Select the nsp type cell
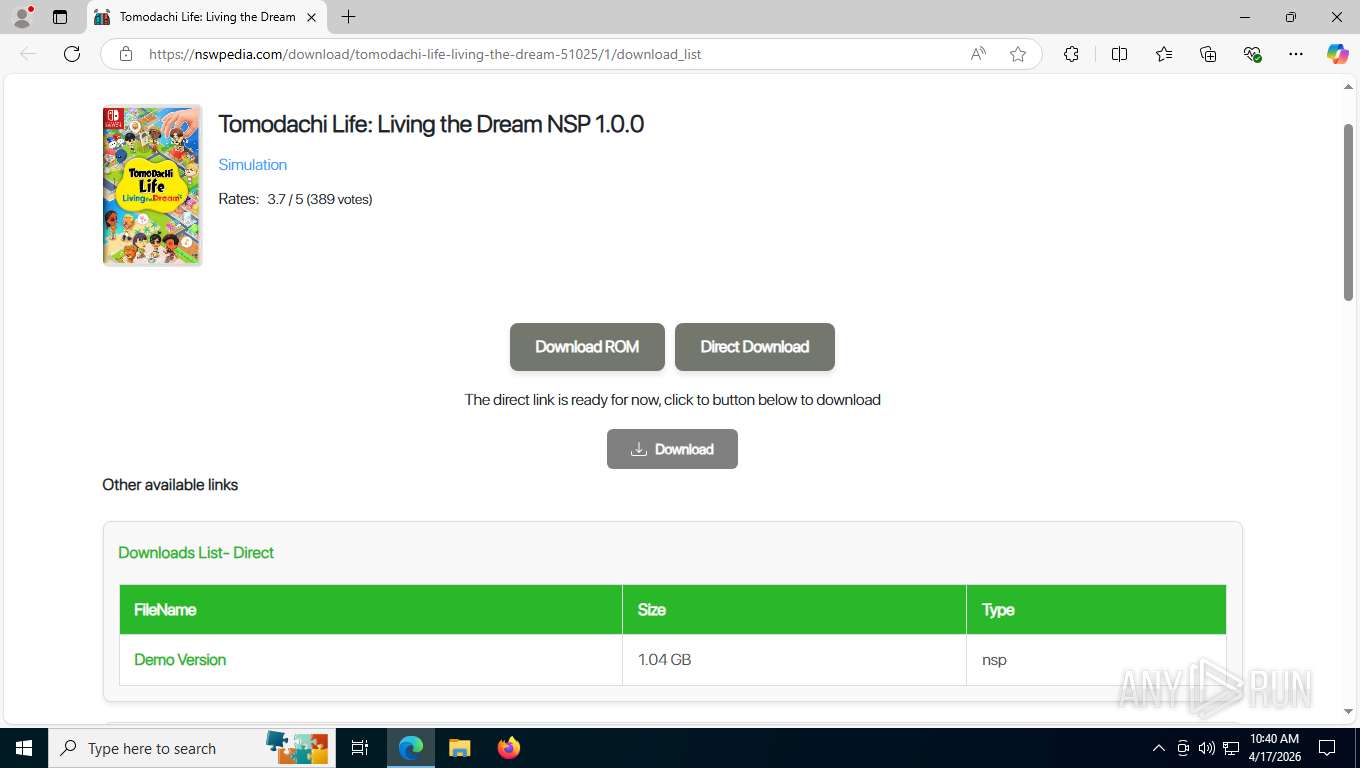Viewport: 1360px width, 768px height. tap(1096, 660)
